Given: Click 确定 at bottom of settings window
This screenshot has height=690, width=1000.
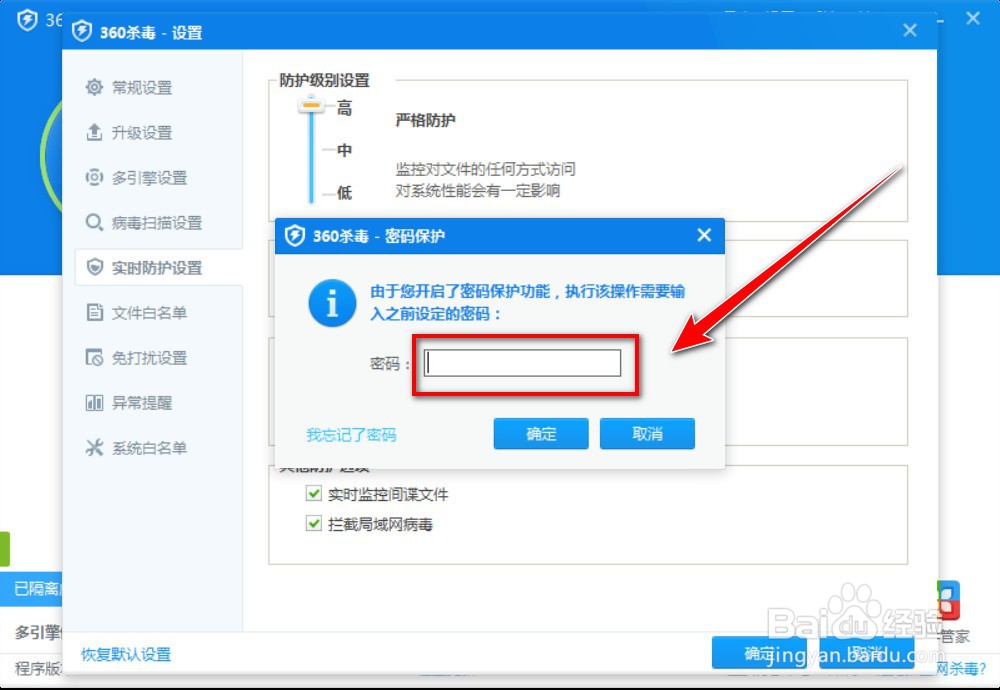Looking at the screenshot, I should pos(759,652).
